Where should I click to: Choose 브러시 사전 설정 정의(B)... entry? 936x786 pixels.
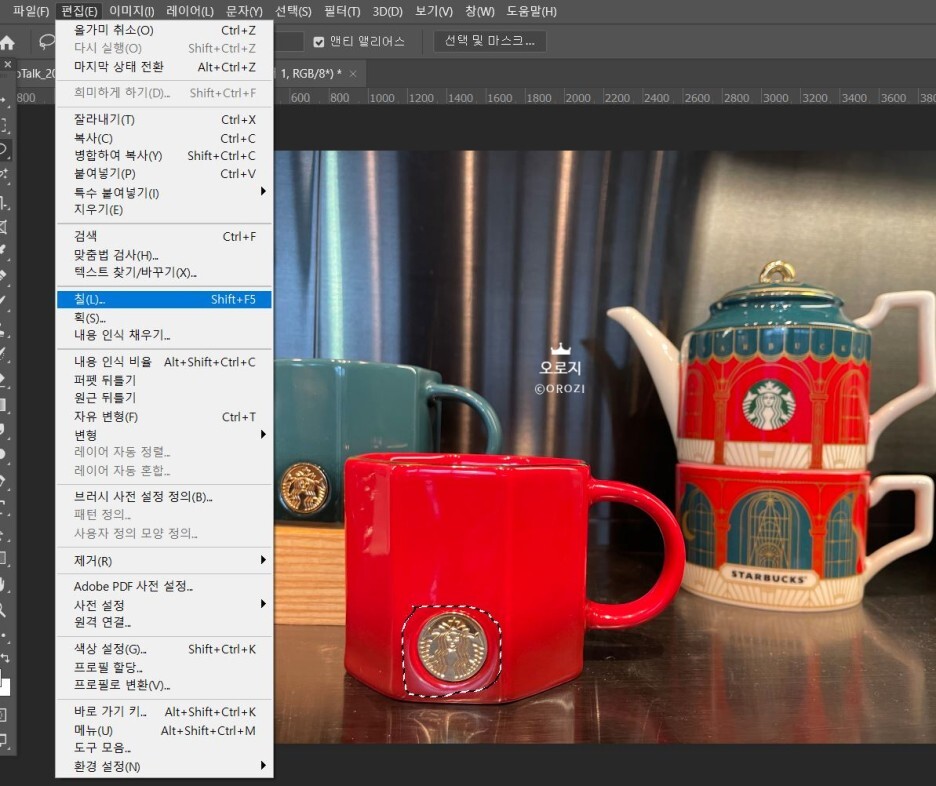point(164,497)
